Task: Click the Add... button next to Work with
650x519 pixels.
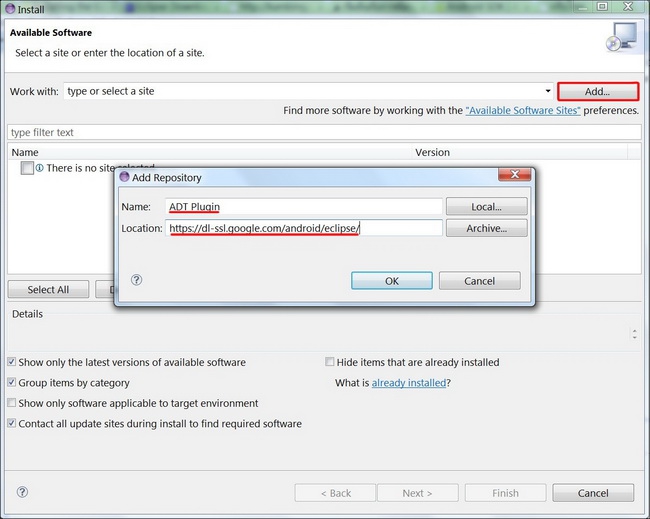Action: tap(598, 92)
